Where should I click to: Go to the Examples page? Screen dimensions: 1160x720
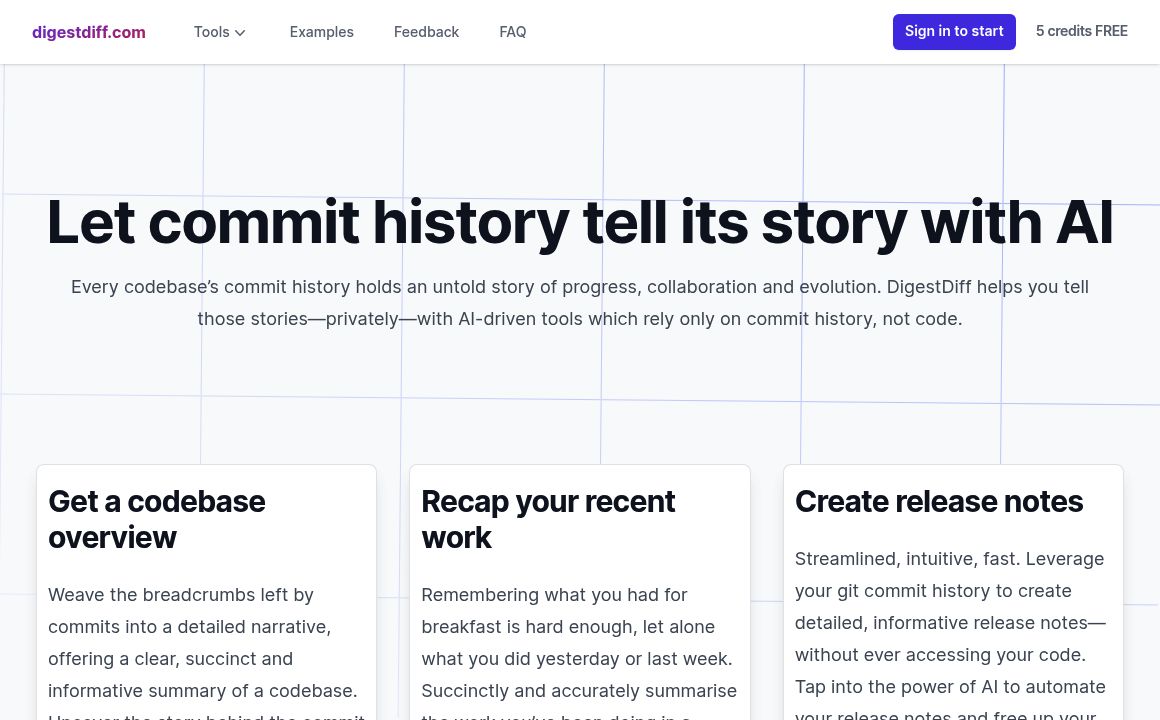(321, 32)
